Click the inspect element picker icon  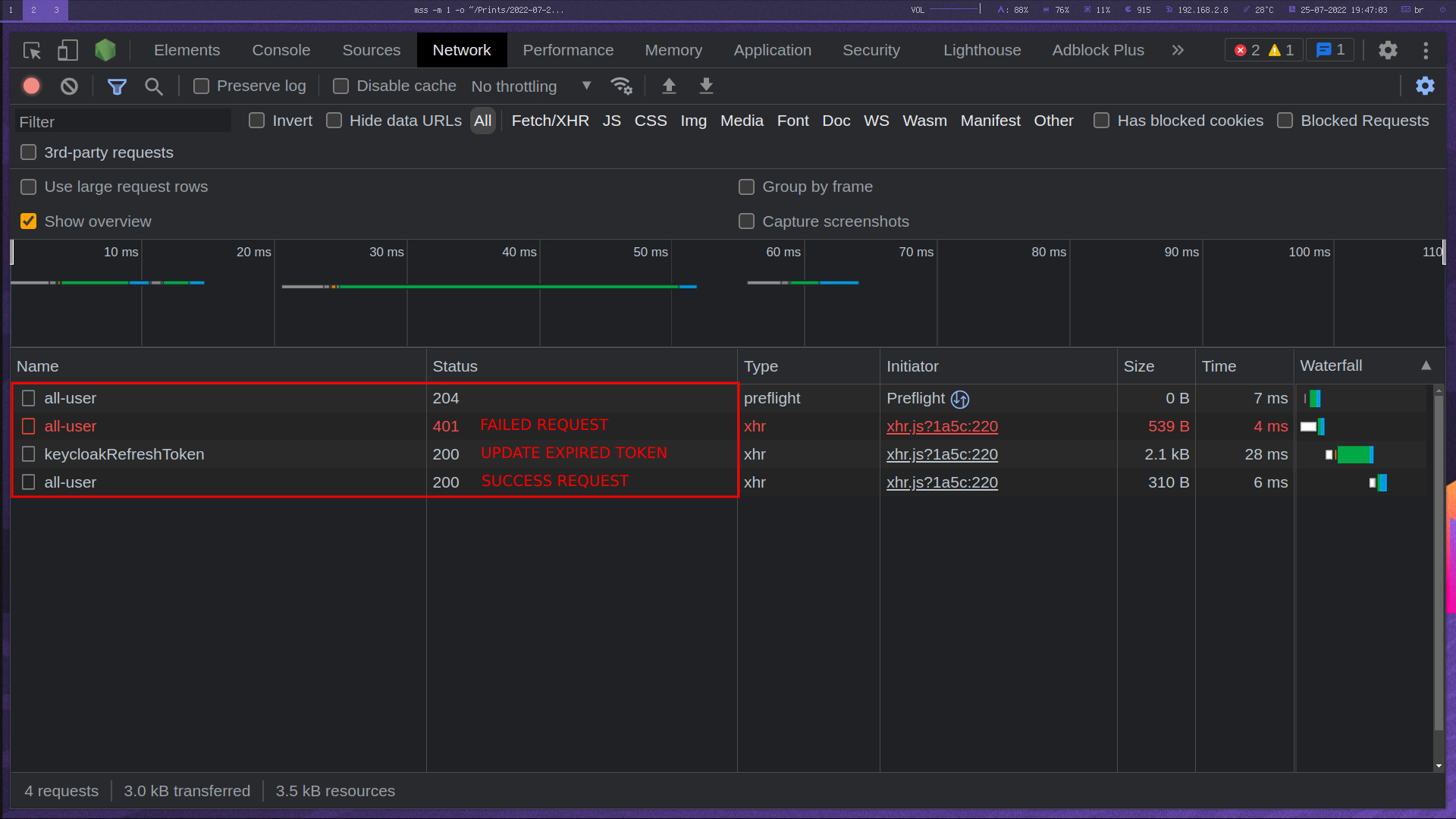click(32, 51)
